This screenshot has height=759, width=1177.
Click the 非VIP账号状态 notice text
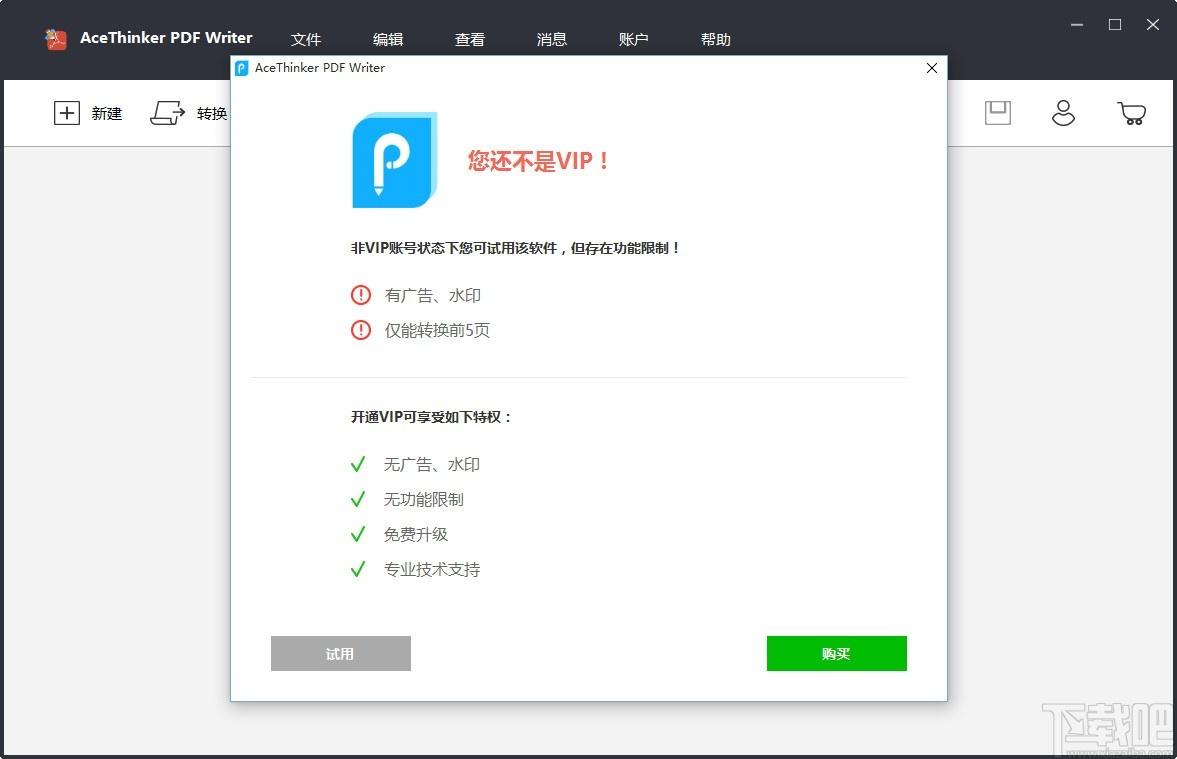click(515, 248)
